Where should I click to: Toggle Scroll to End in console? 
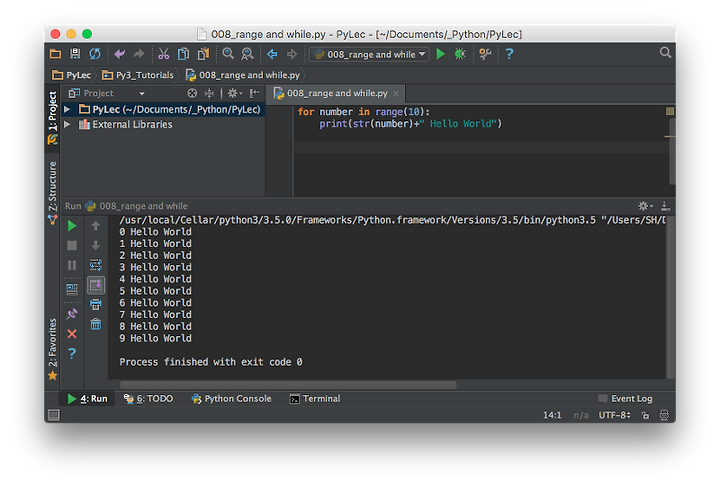click(x=96, y=285)
